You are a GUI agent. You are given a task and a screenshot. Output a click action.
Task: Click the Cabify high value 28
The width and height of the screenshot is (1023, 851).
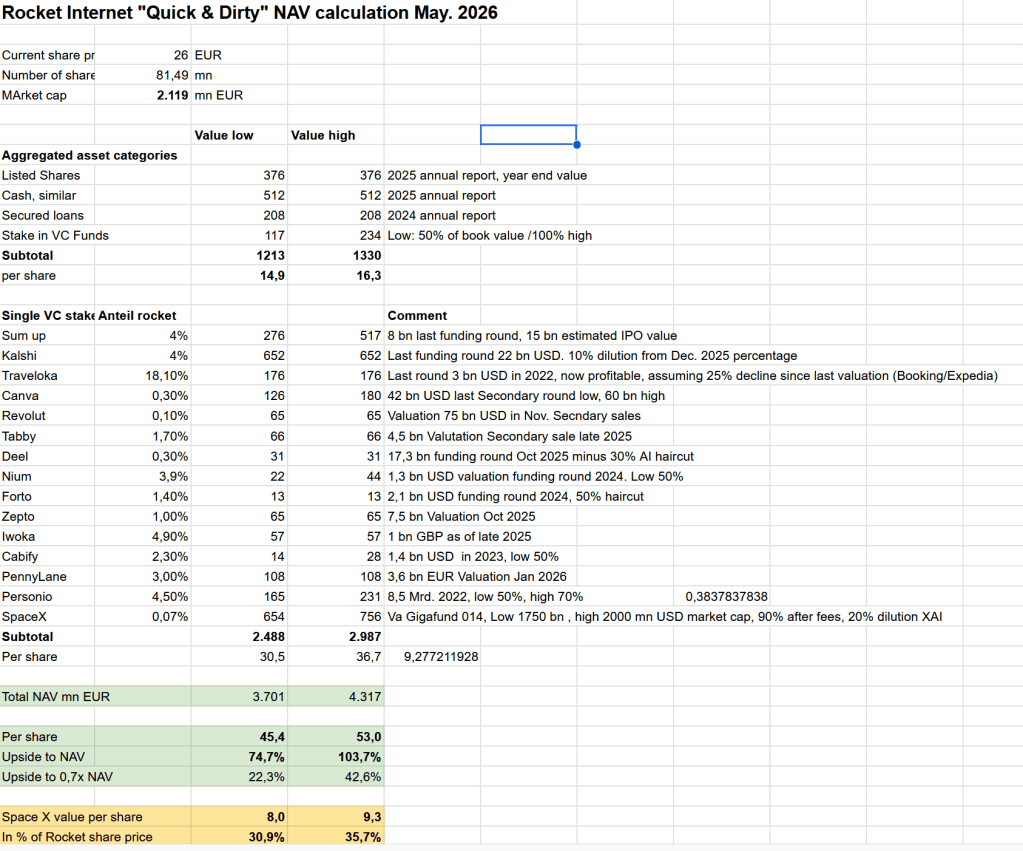(x=374, y=557)
